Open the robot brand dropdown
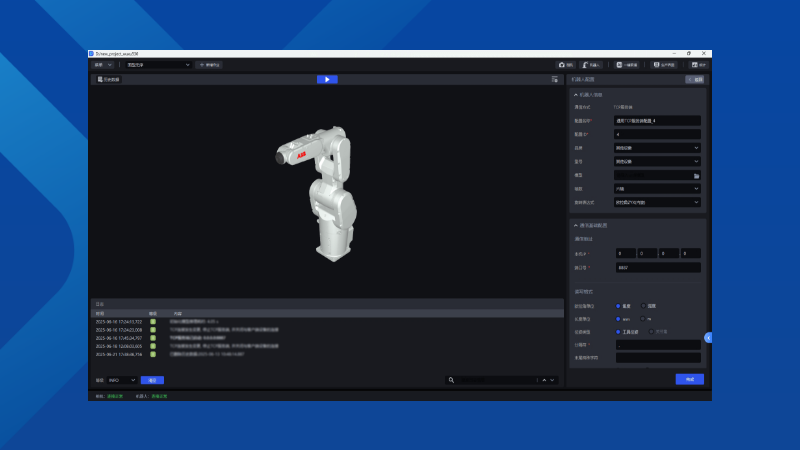This screenshot has height=450, width=800. tap(657, 148)
